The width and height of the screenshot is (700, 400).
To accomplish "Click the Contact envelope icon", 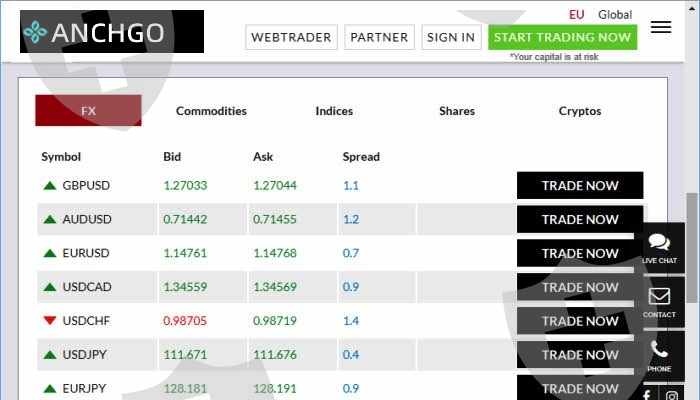I will pos(659,301).
